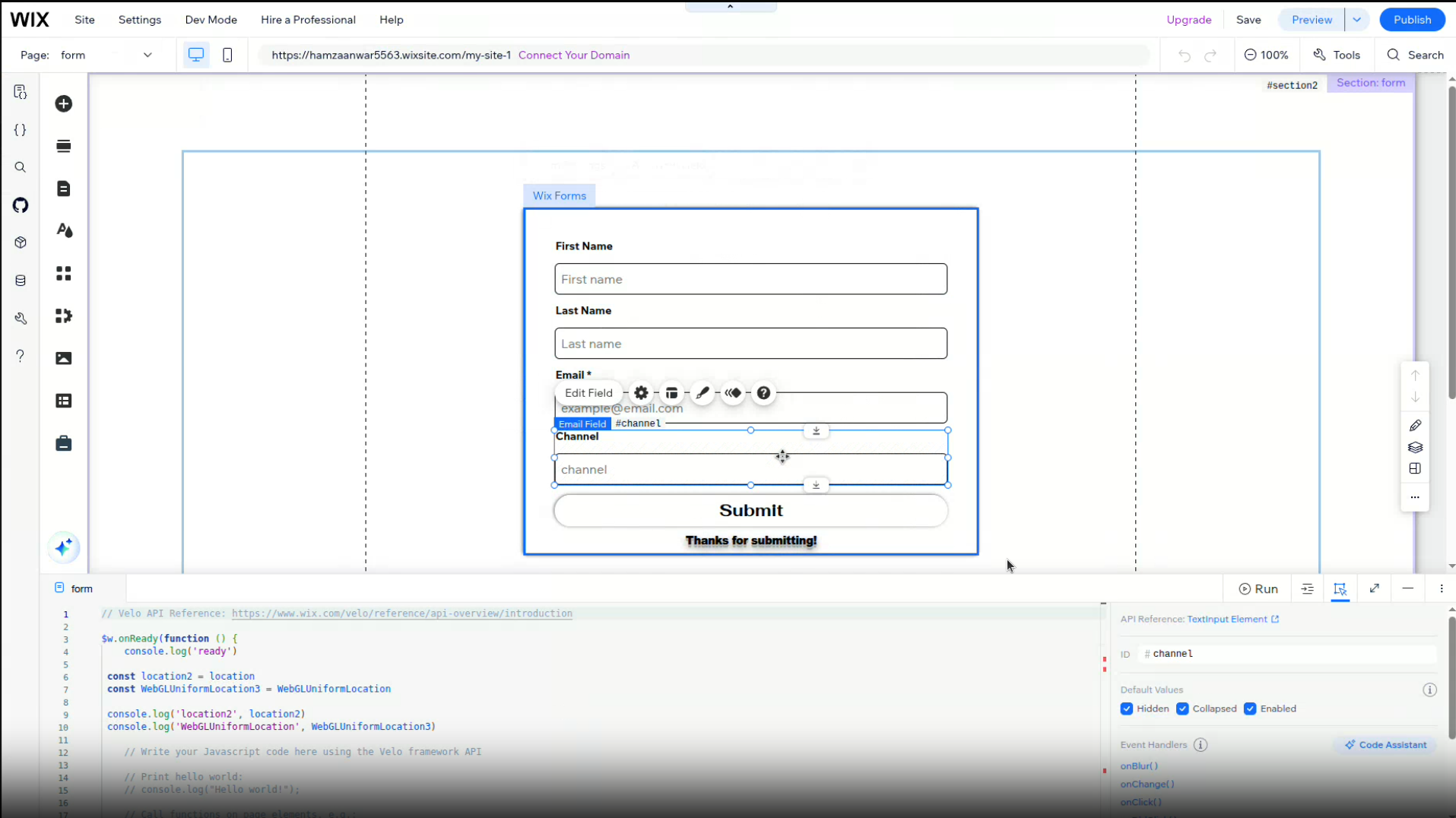Click the Add Elements plus icon

tap(64, 103)
